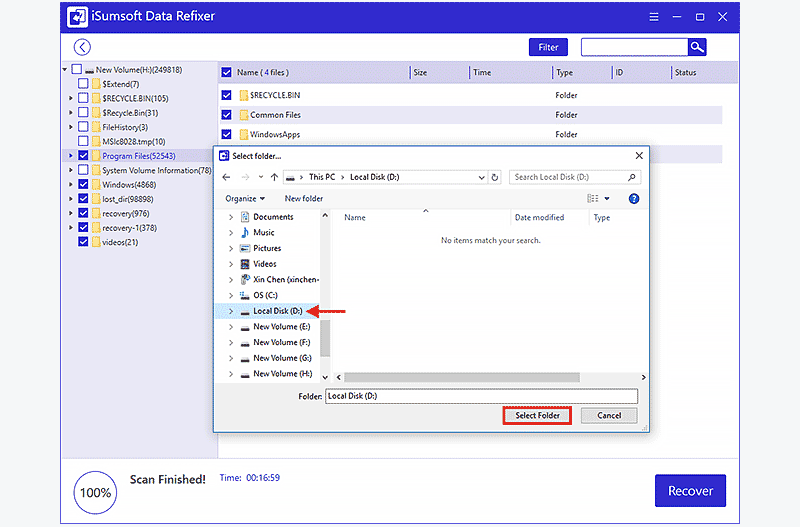The height and width of the screenshot is (527, 800).
Task: Open recent locations dropdown arrow
Action: point(261,177)
